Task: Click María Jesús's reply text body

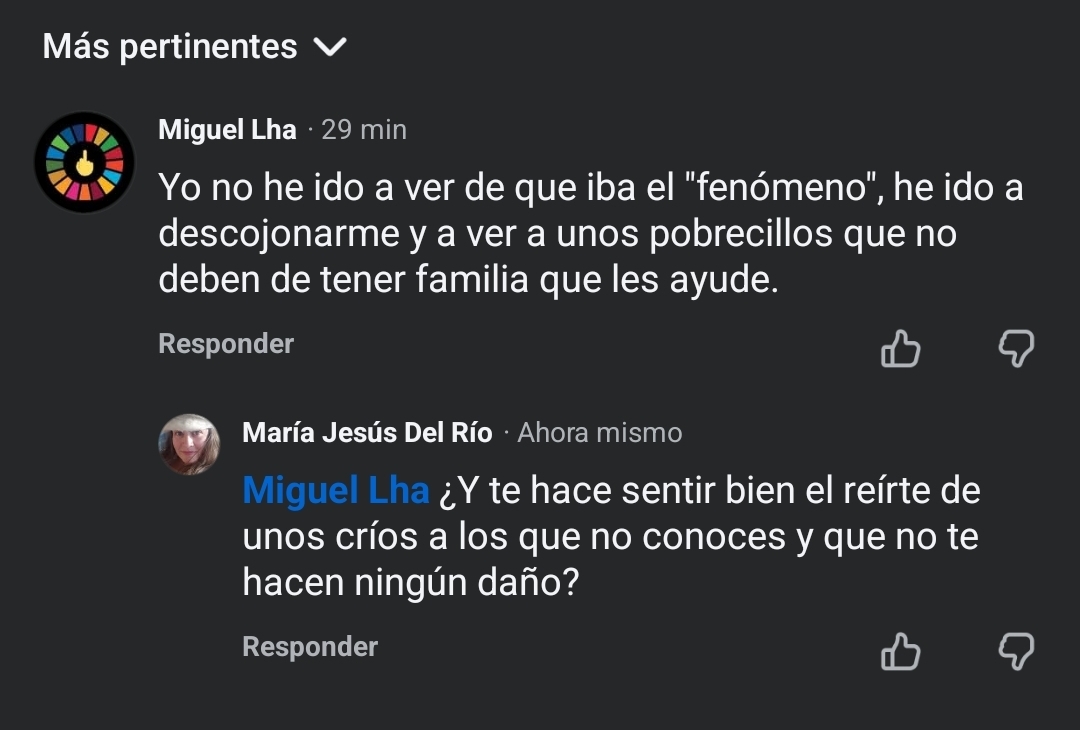Action: point(610,537)
